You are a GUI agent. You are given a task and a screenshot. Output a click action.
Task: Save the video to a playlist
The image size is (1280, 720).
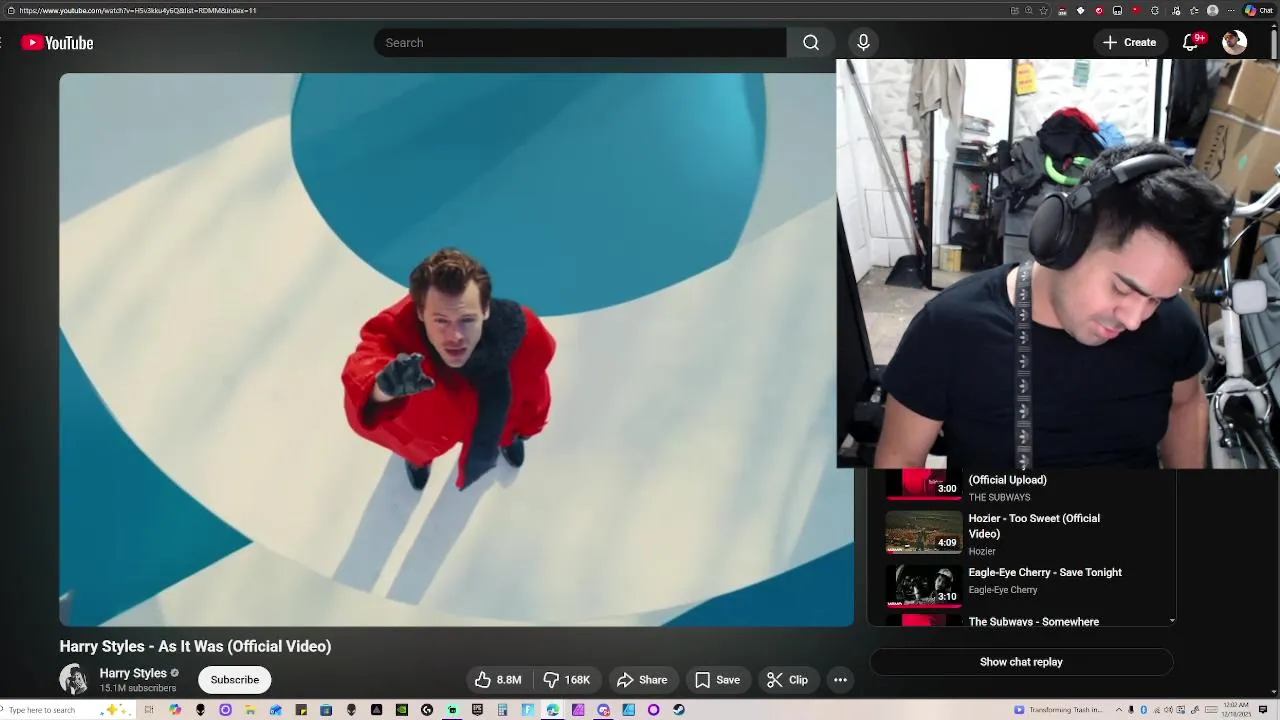[718, 680]
